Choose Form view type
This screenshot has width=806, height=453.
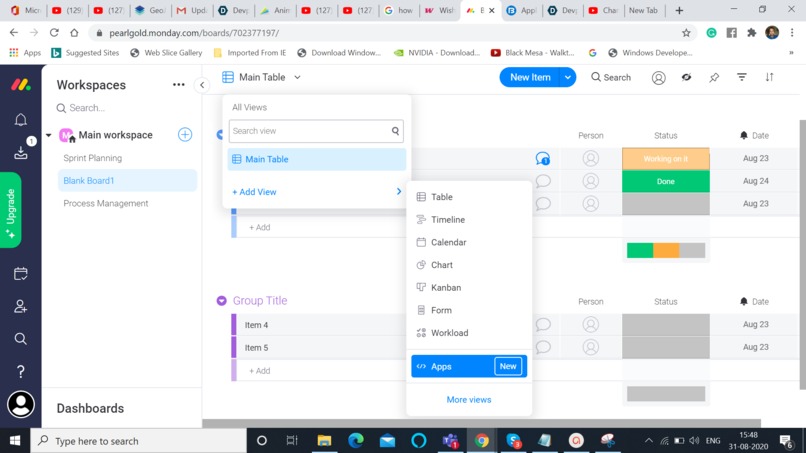469,310
